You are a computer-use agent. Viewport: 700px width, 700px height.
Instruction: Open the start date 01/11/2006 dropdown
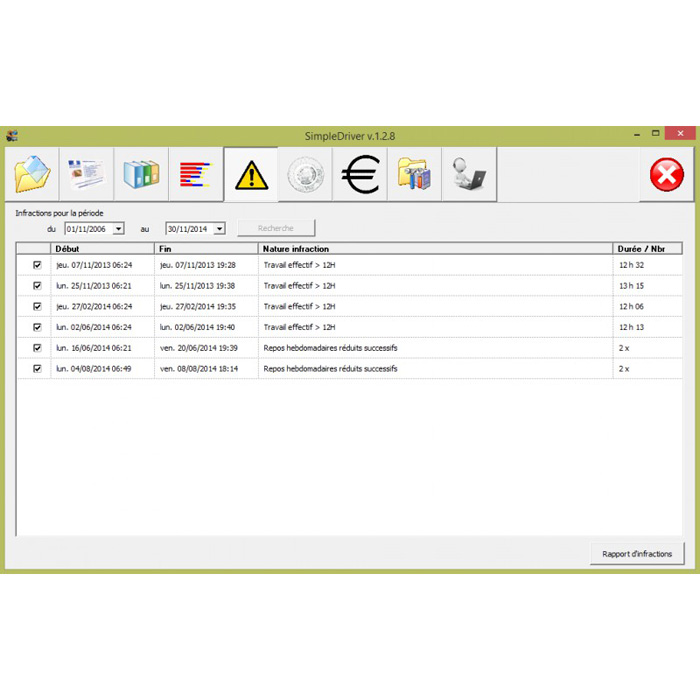click(x=118, y=229)
